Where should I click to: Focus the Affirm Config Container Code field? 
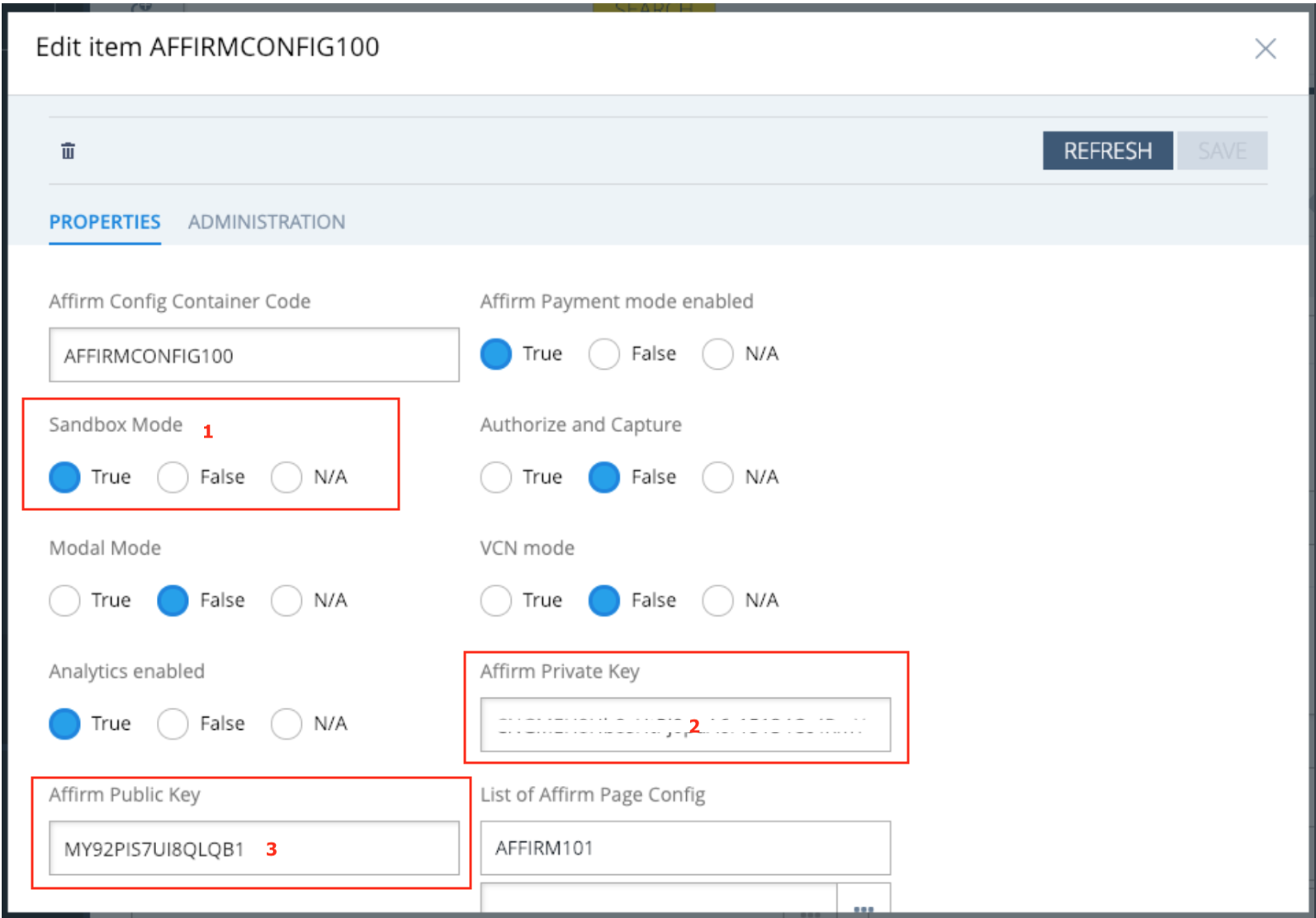(254, 355)
